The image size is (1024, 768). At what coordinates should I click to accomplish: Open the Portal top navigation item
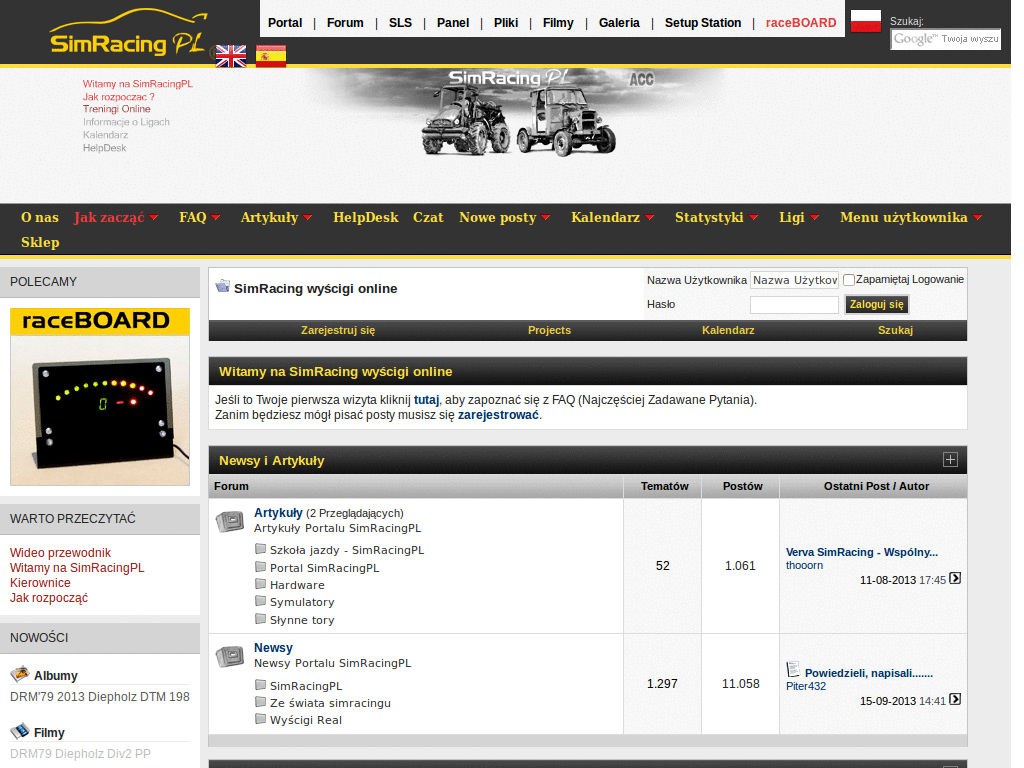click(285, 23)
